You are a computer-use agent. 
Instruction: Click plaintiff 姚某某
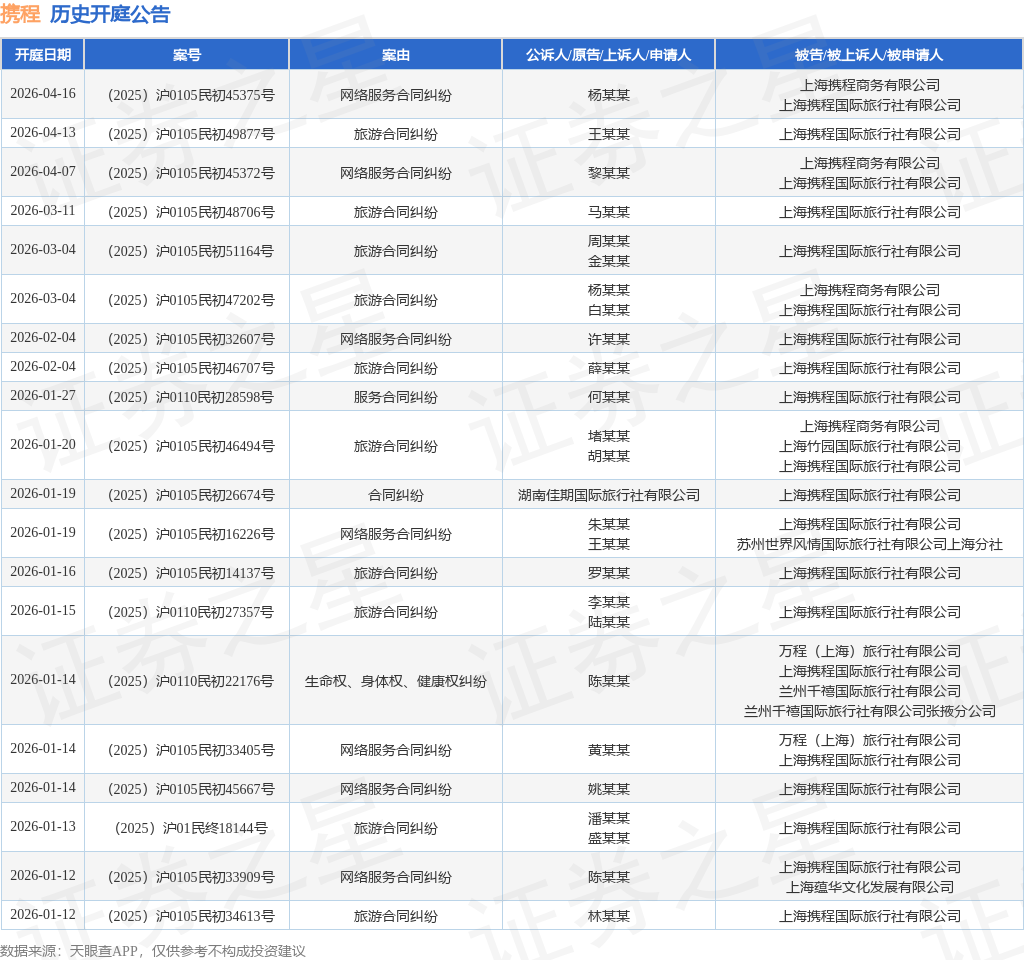point(609,790)
